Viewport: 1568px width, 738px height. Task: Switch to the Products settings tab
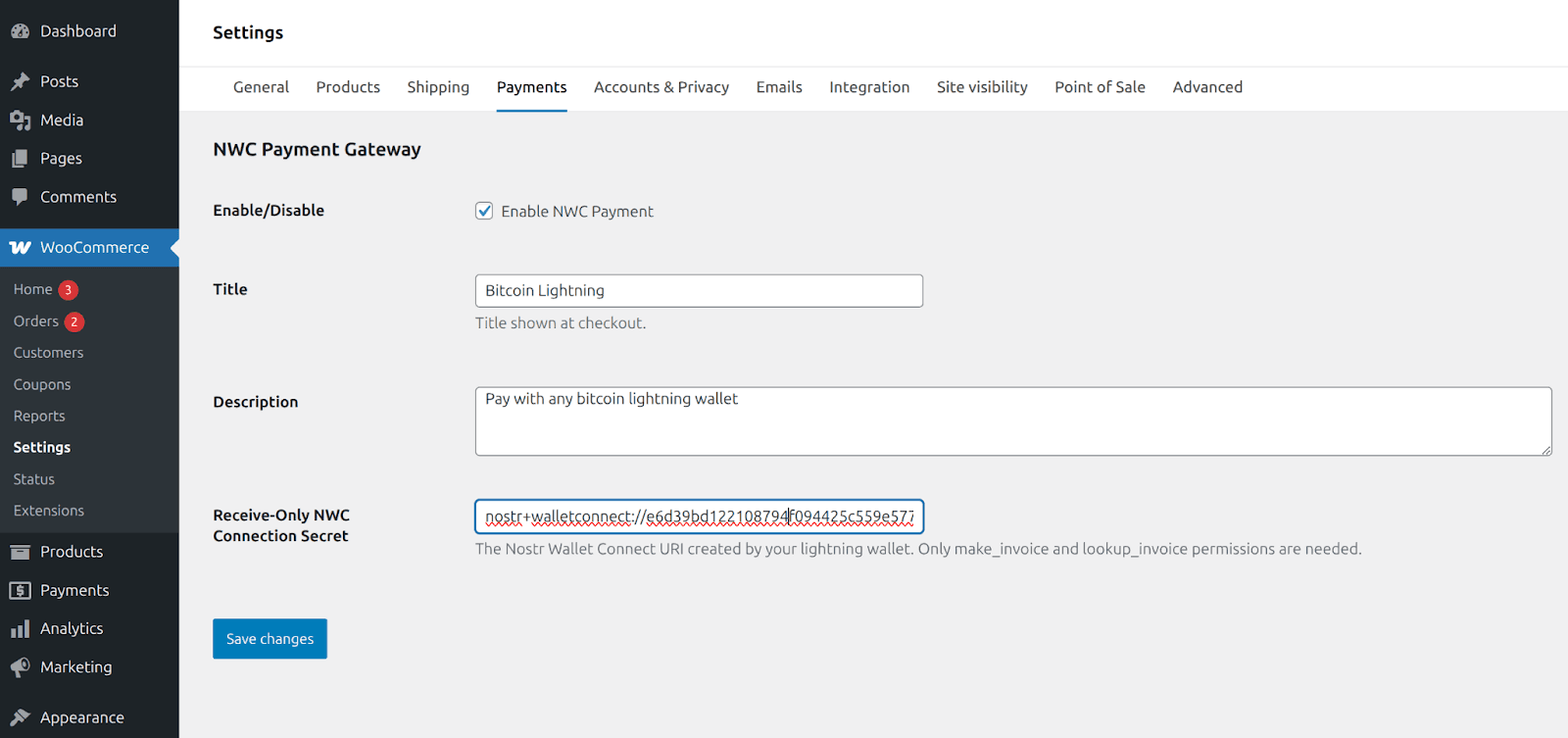[x=348, y=87]
